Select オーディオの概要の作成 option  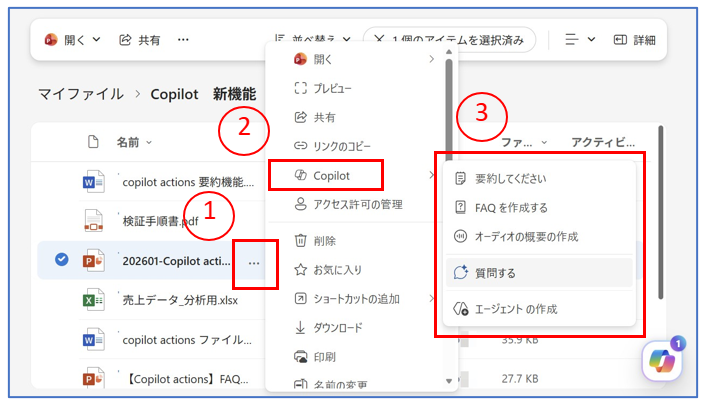point(524,237)
